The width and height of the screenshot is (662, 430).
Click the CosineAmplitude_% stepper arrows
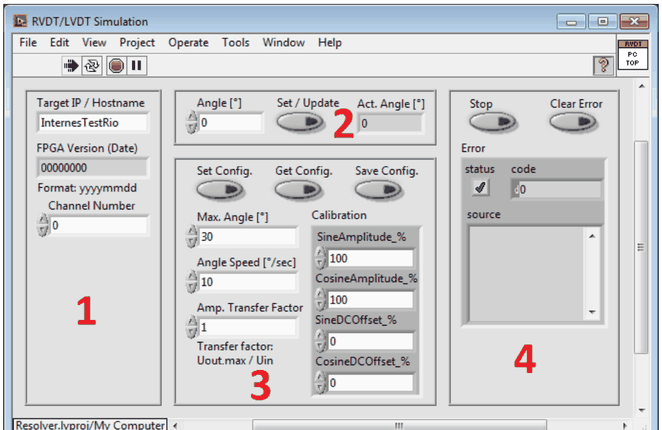321,299
